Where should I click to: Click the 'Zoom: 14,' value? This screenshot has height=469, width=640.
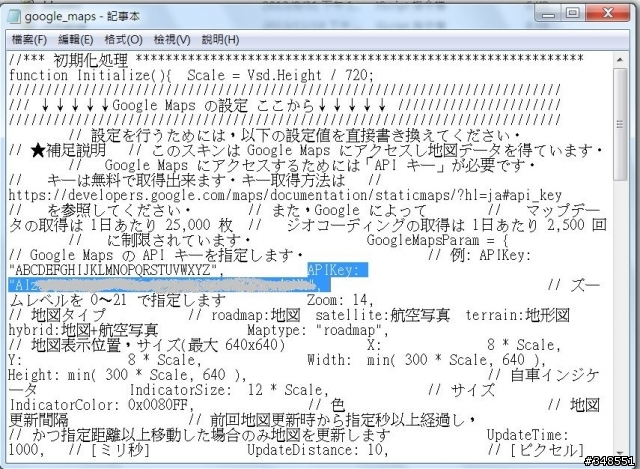click(x=340, y=300)
